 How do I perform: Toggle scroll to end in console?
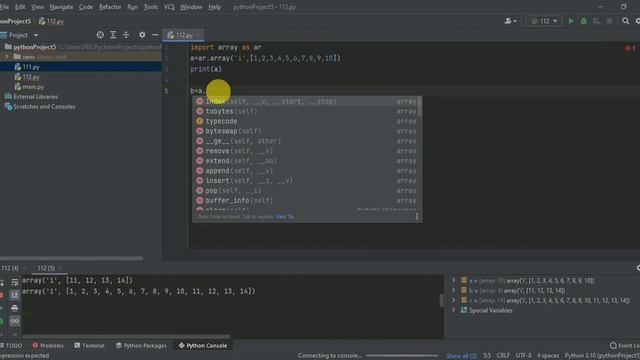click(x=15, y=295)
